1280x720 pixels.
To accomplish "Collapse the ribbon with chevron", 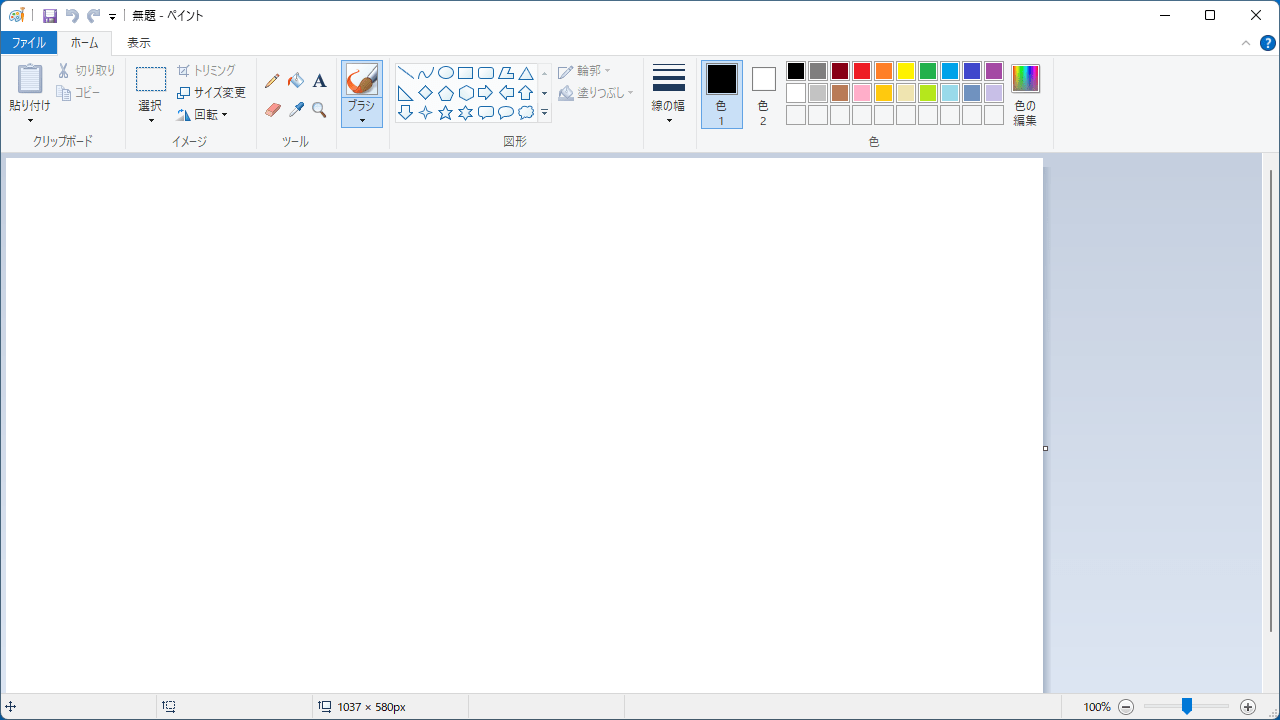I will click(1245, 43).
